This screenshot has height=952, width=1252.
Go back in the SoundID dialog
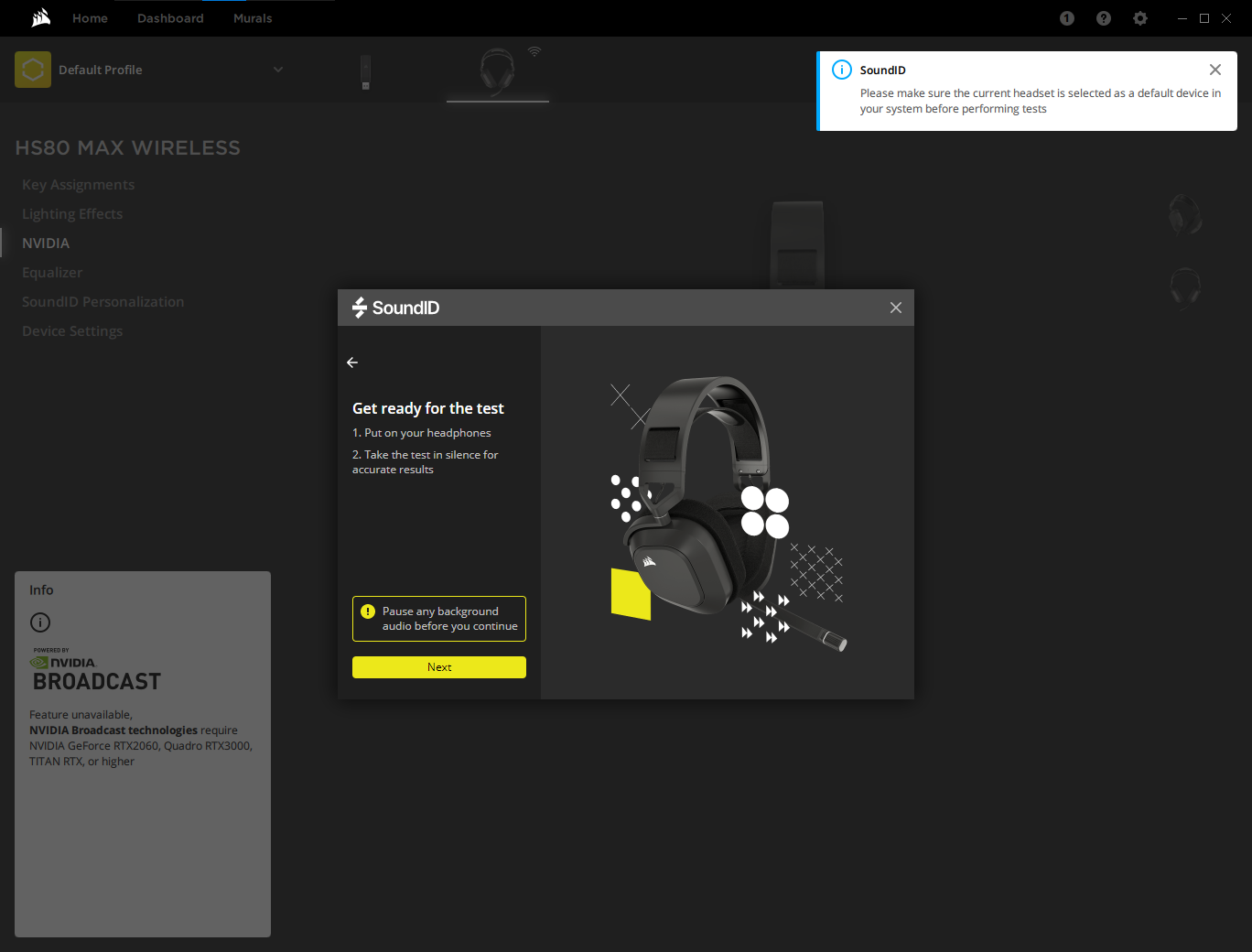click(x=352, y=362)
